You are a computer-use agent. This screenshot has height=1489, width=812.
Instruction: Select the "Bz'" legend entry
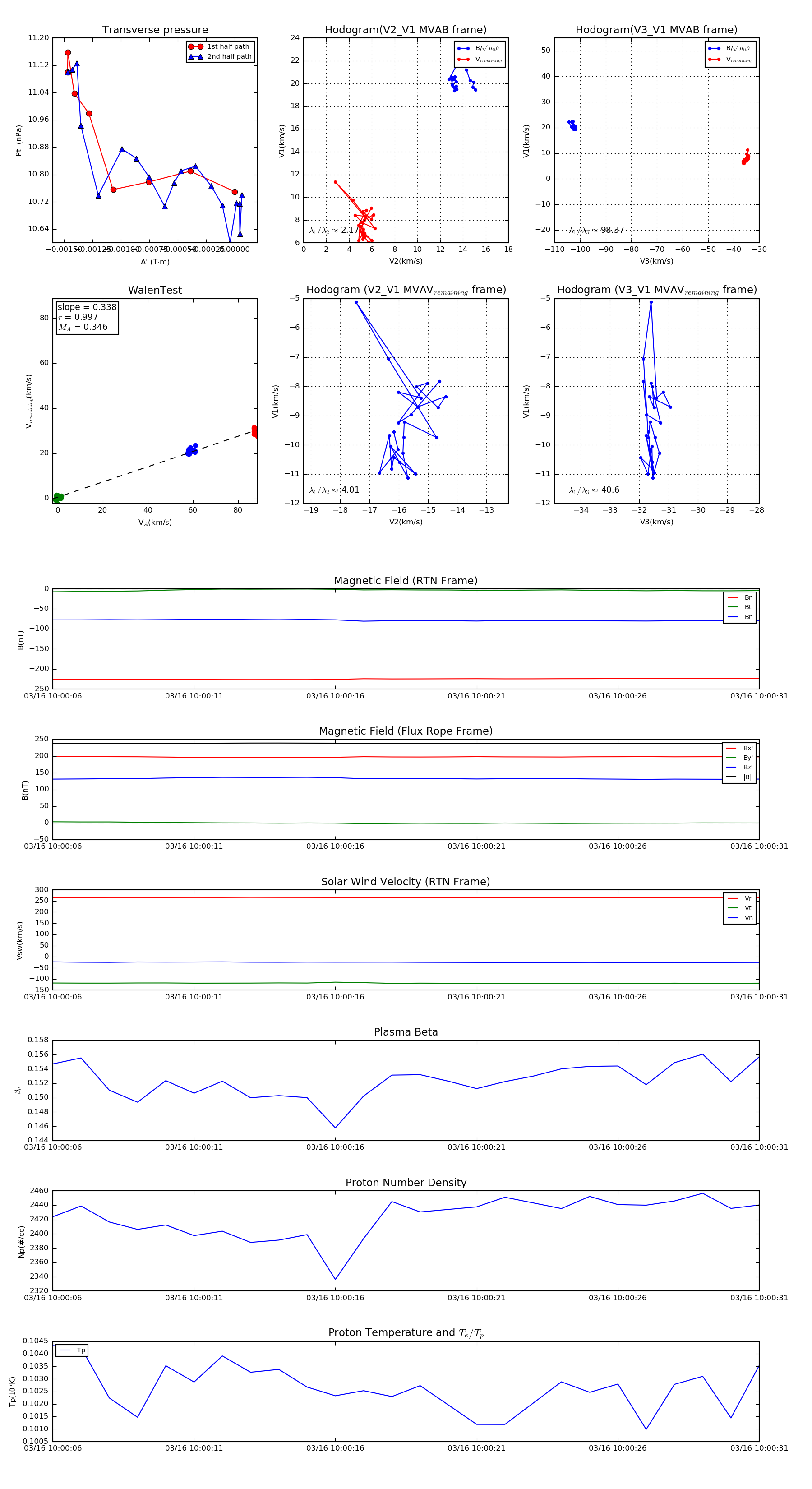coord(739,768)
